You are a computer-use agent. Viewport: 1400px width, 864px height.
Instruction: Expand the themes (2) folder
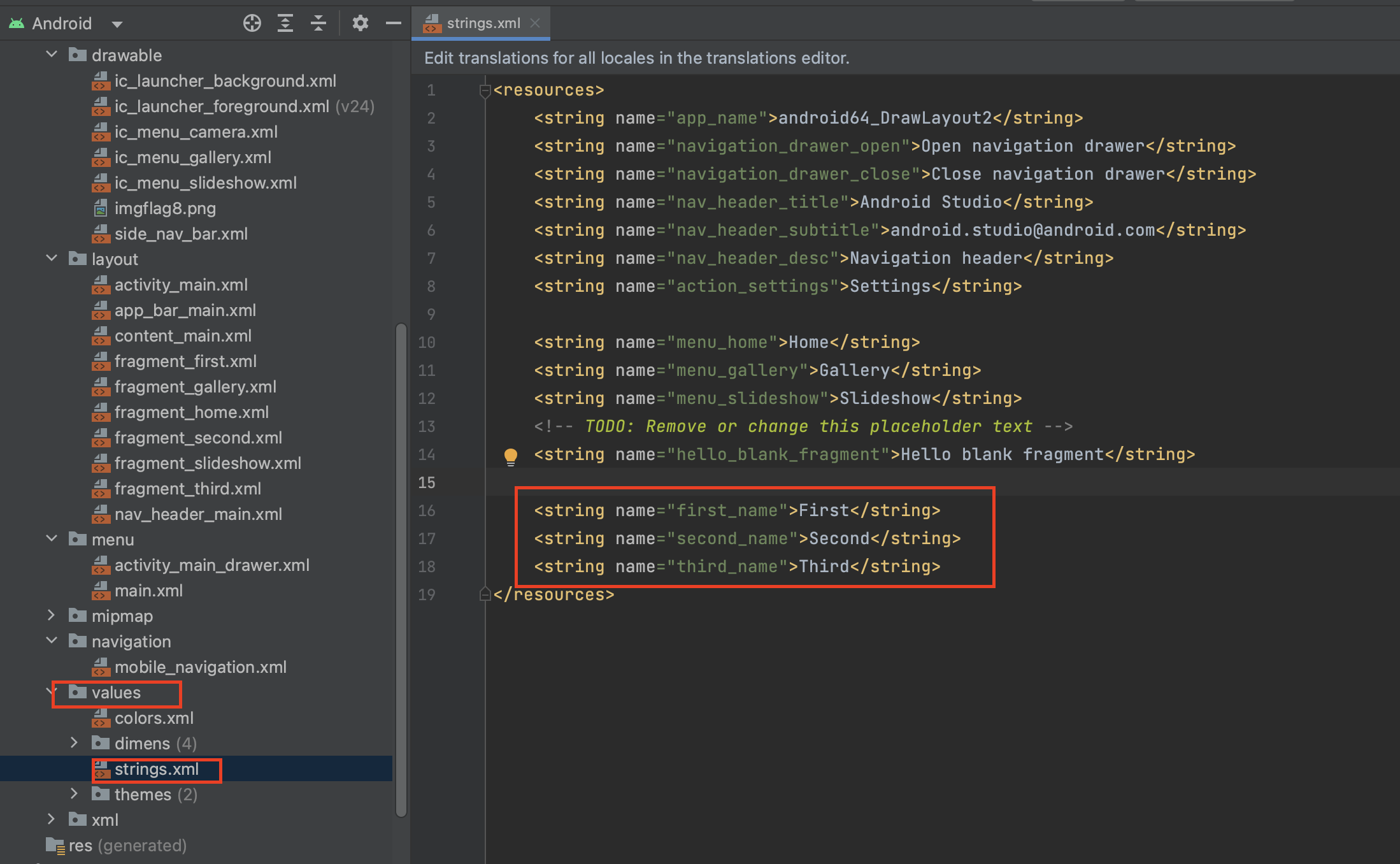(x=75, y=794)
